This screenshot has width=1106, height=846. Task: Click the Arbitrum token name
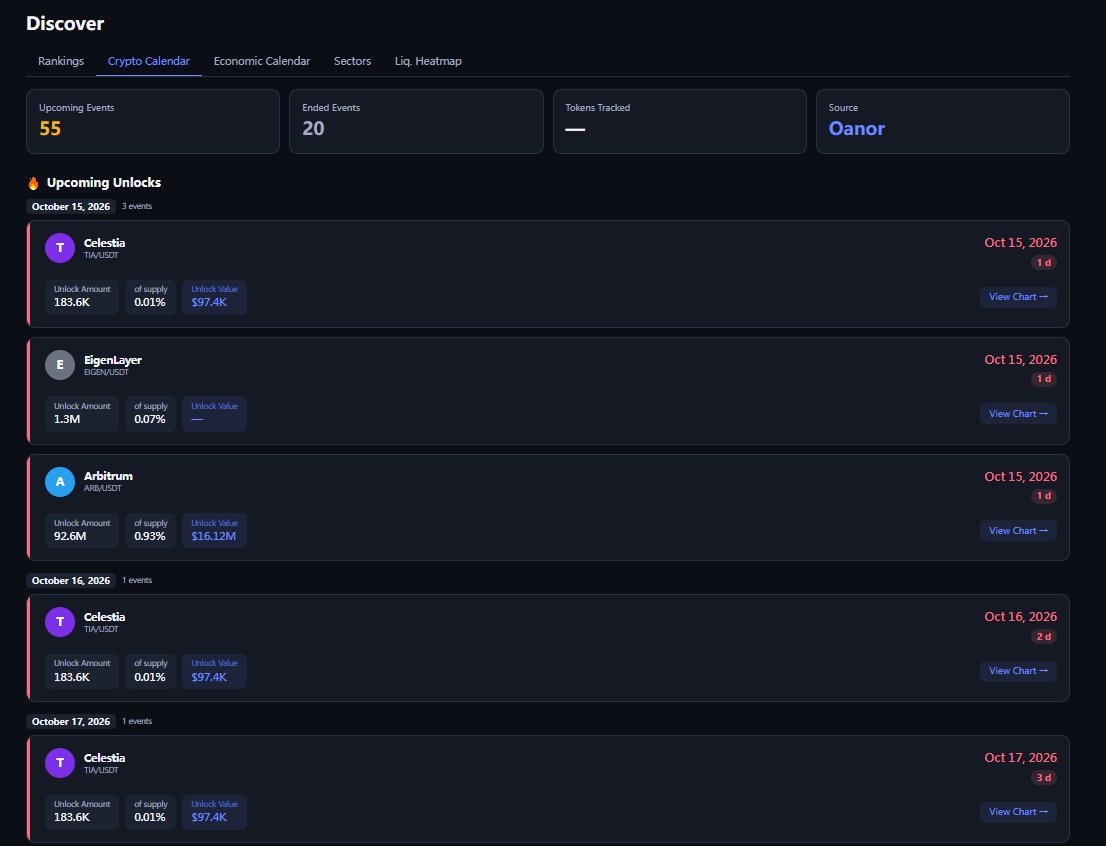[108, 476]
